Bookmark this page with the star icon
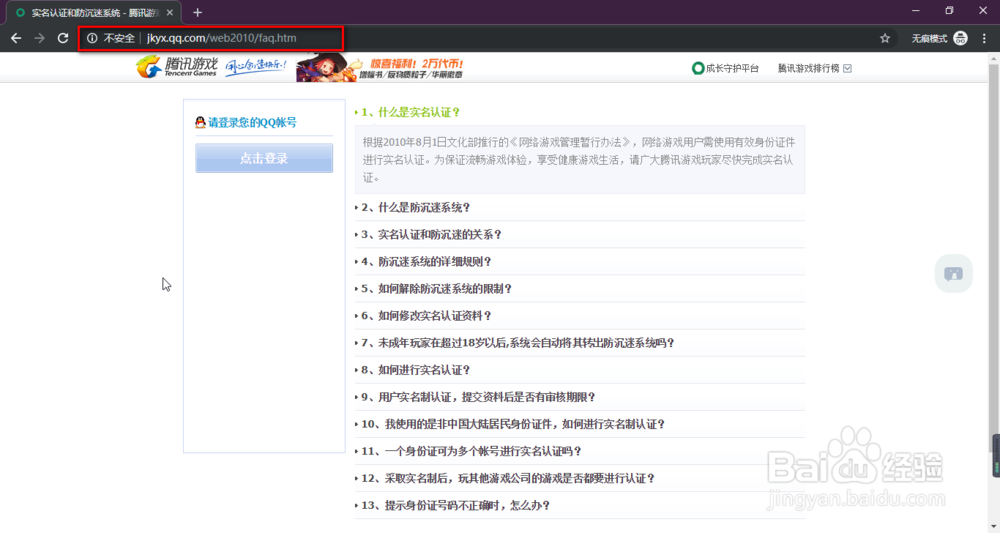This screenshot has height=533, width=1000. tap(885, 38)
